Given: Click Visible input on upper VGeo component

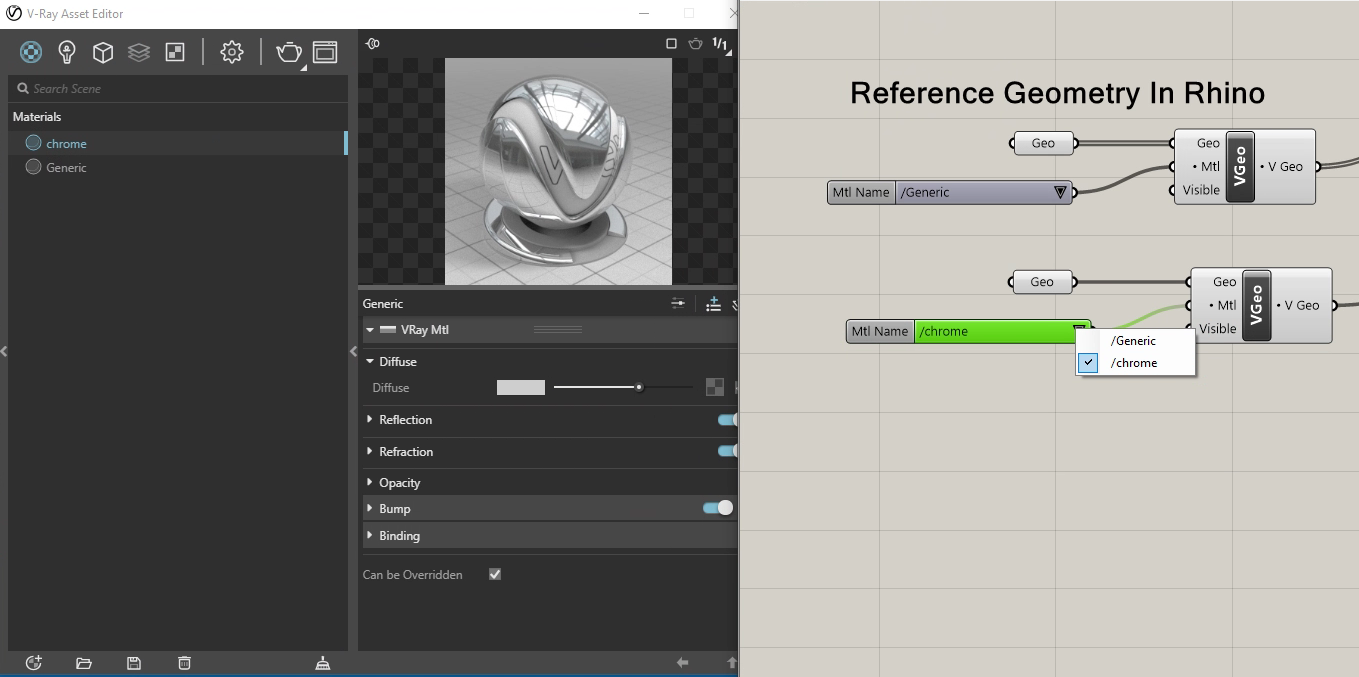Looking at the screenshot, I should click(x=1201, y=190).
